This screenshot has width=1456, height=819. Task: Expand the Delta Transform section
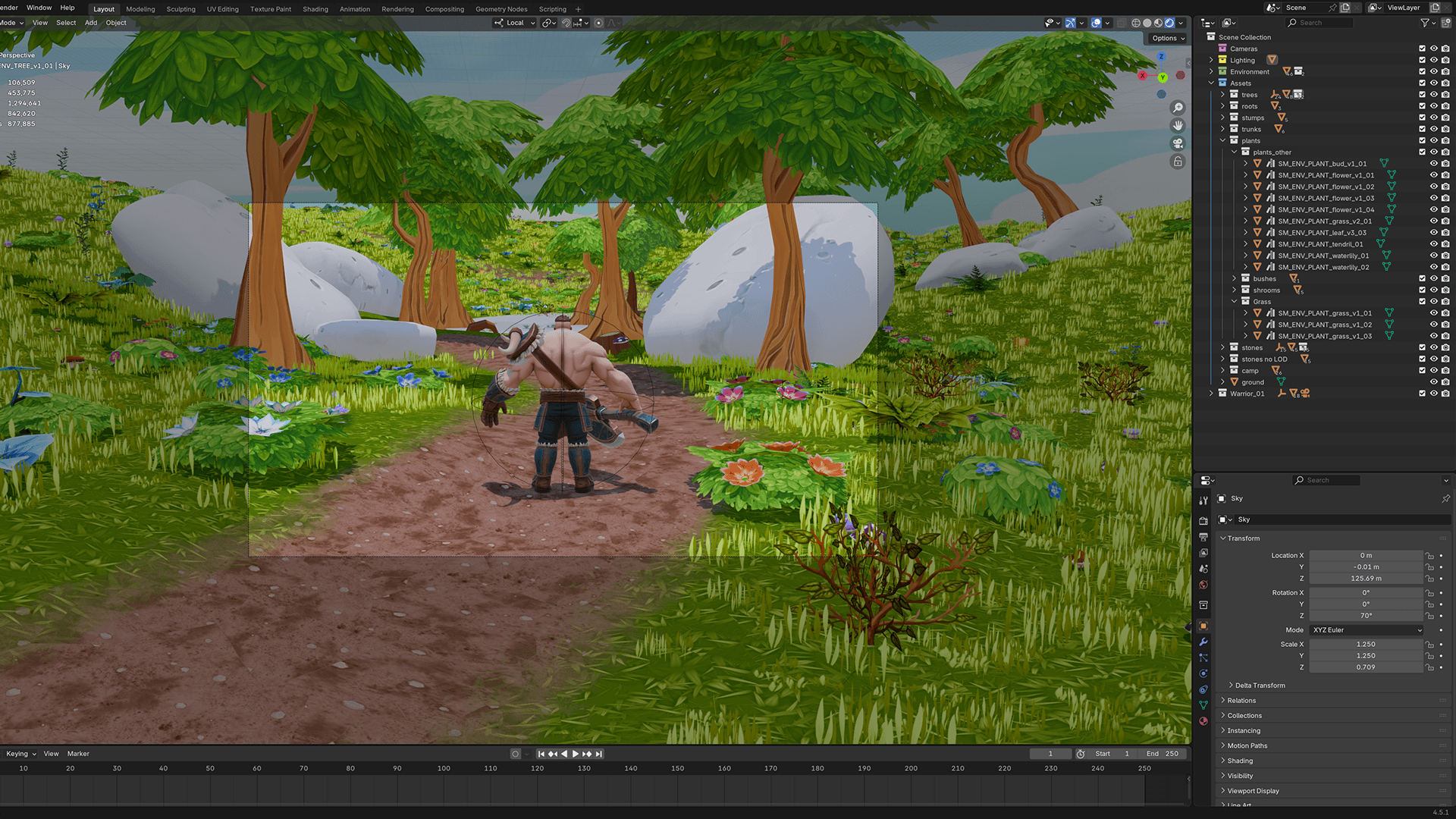[x=1257, y=686]
